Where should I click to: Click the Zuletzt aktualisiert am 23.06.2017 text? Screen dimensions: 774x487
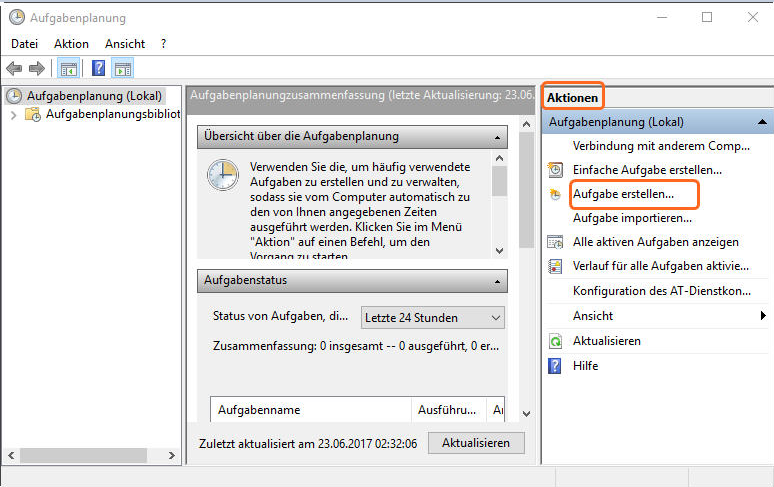pos(308,444)
